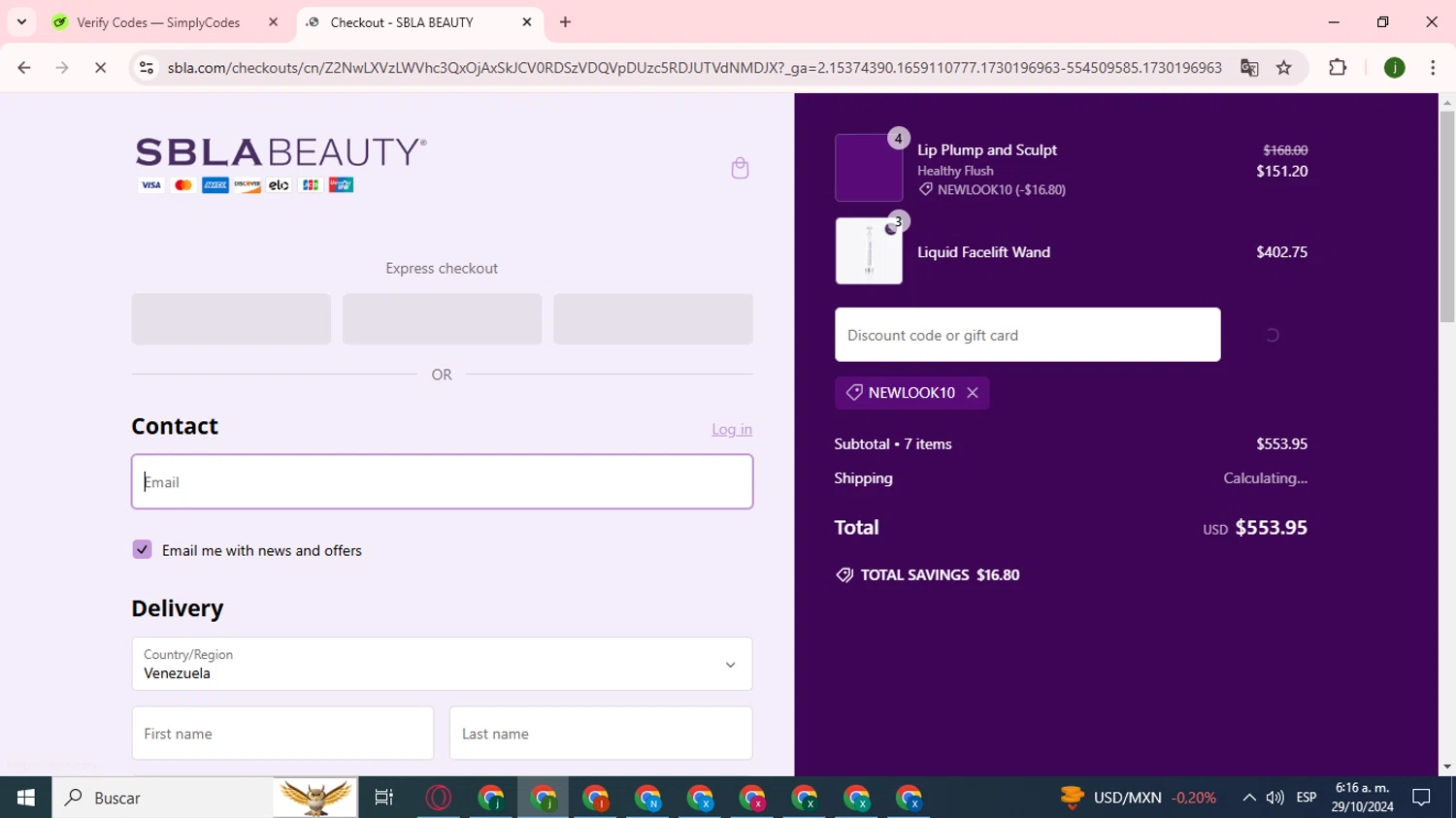This screenshot has height=818, width=1456.
Task: Show hidden system tray icons
Action: tap(1249, 798)
